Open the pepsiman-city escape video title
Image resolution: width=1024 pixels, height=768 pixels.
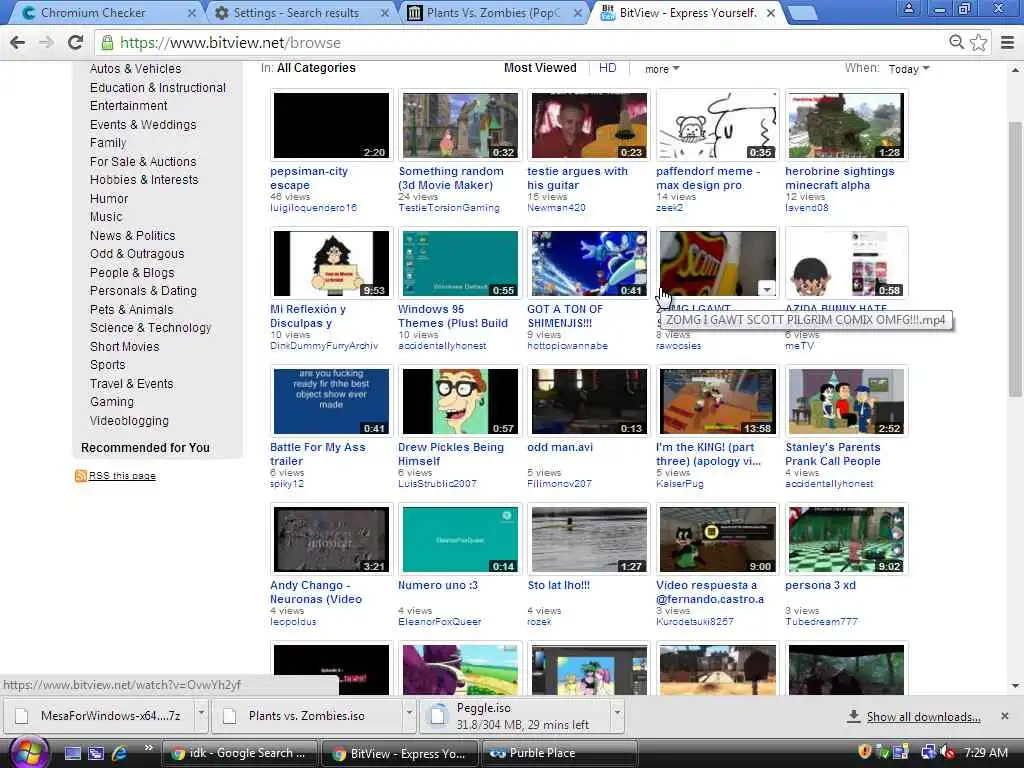(x=309, y=178)
